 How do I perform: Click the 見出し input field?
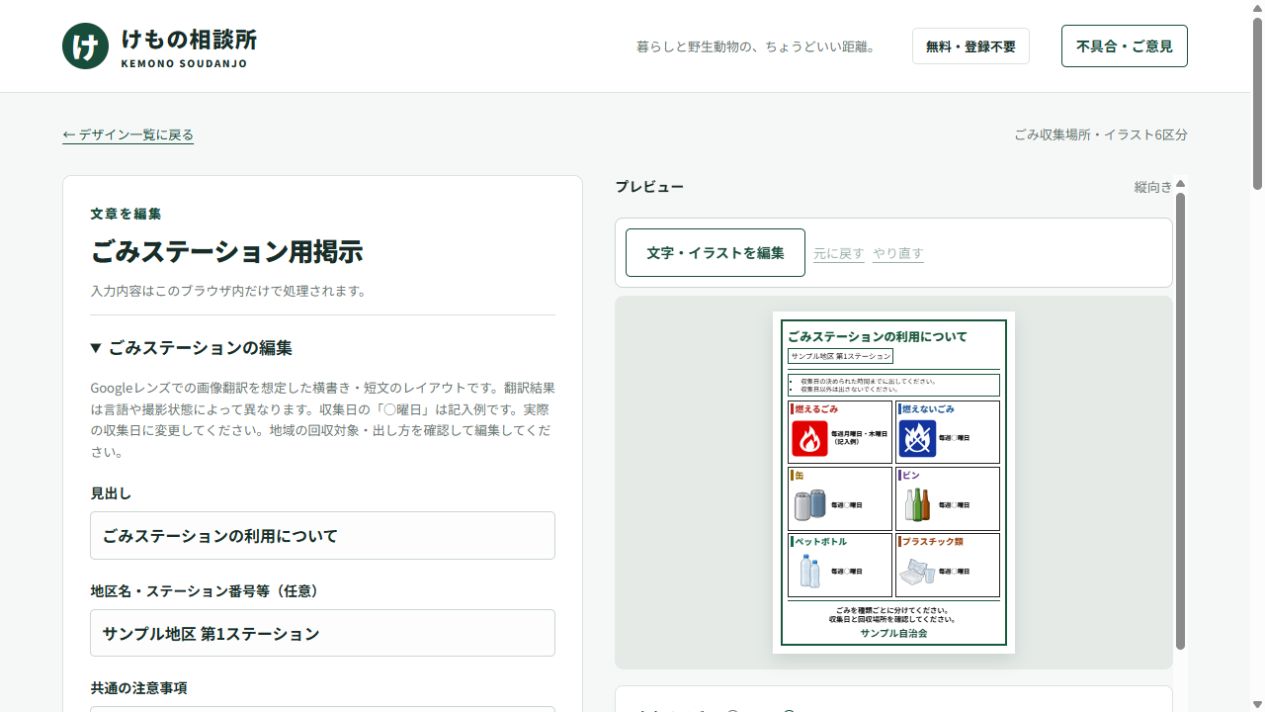(x=322, y=536)
